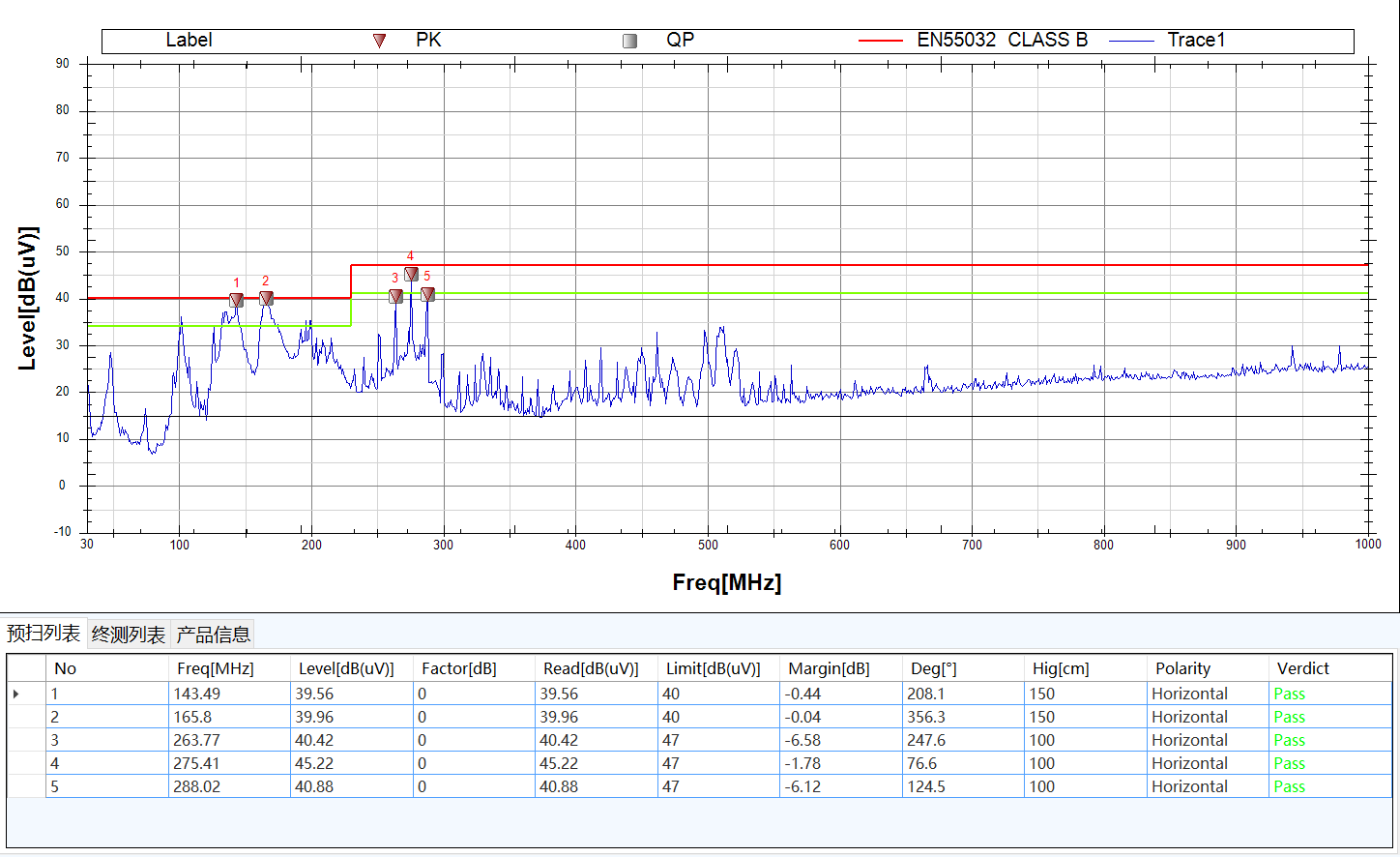Click peak marker 3 on the trace
Image resolution: width=1400 pixels, height=857 pixels.
(395, 296)
